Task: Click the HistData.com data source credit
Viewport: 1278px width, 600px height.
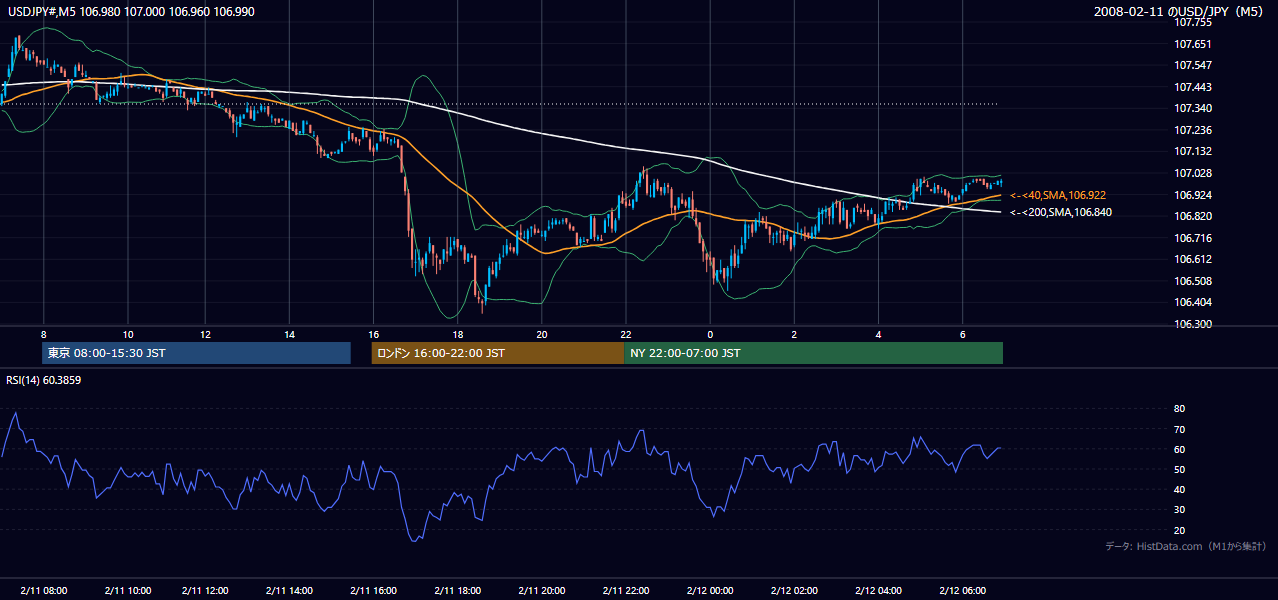Action: tap(1185, 546)
